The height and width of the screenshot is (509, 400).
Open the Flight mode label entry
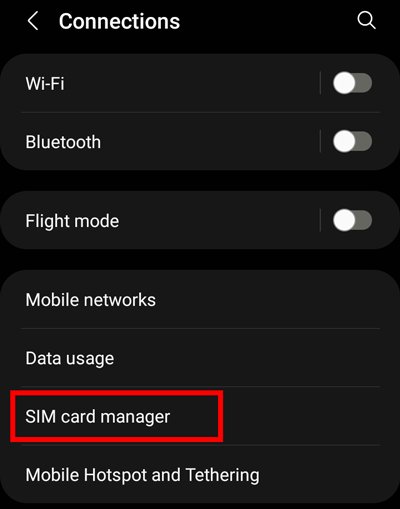pyautogui.click(x=72, y=221)
